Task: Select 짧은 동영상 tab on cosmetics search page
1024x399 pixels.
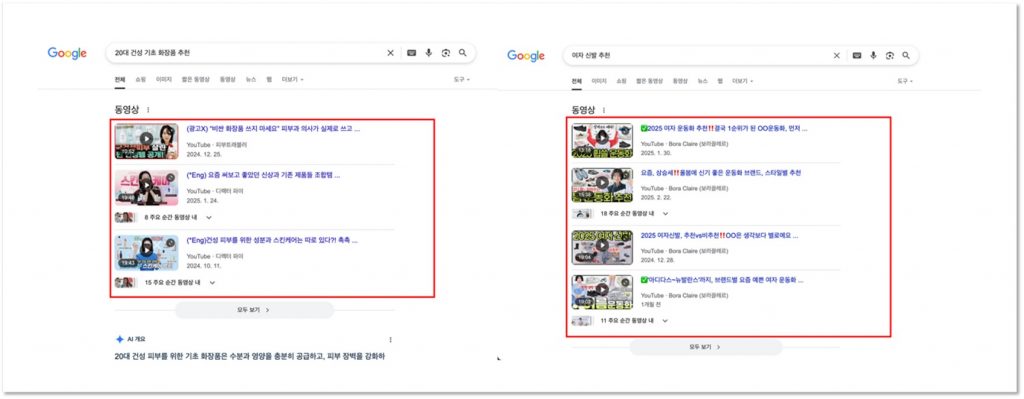Action: pos(195,80)
